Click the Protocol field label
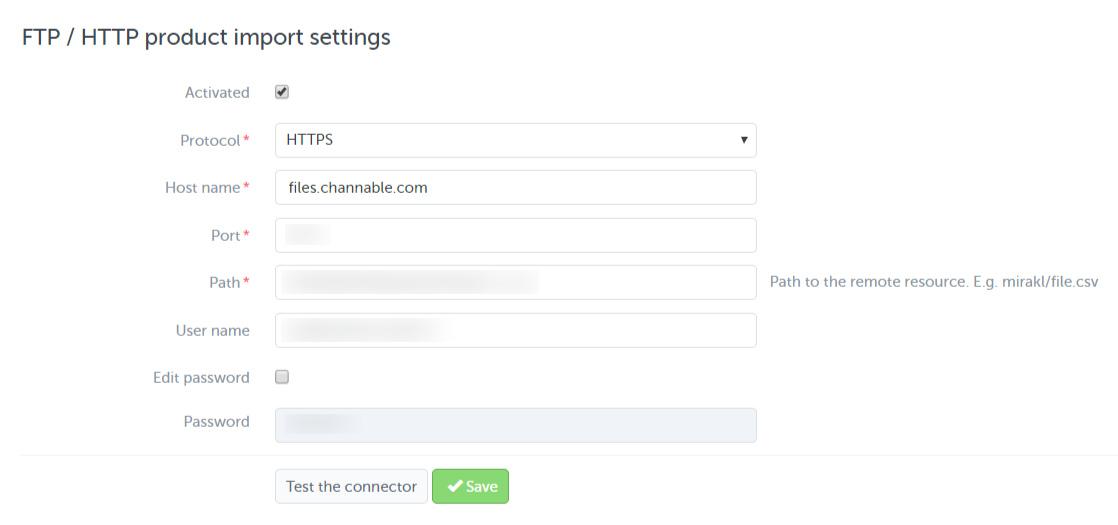This screenshot has width=1118, height=525. coord(210,141)
